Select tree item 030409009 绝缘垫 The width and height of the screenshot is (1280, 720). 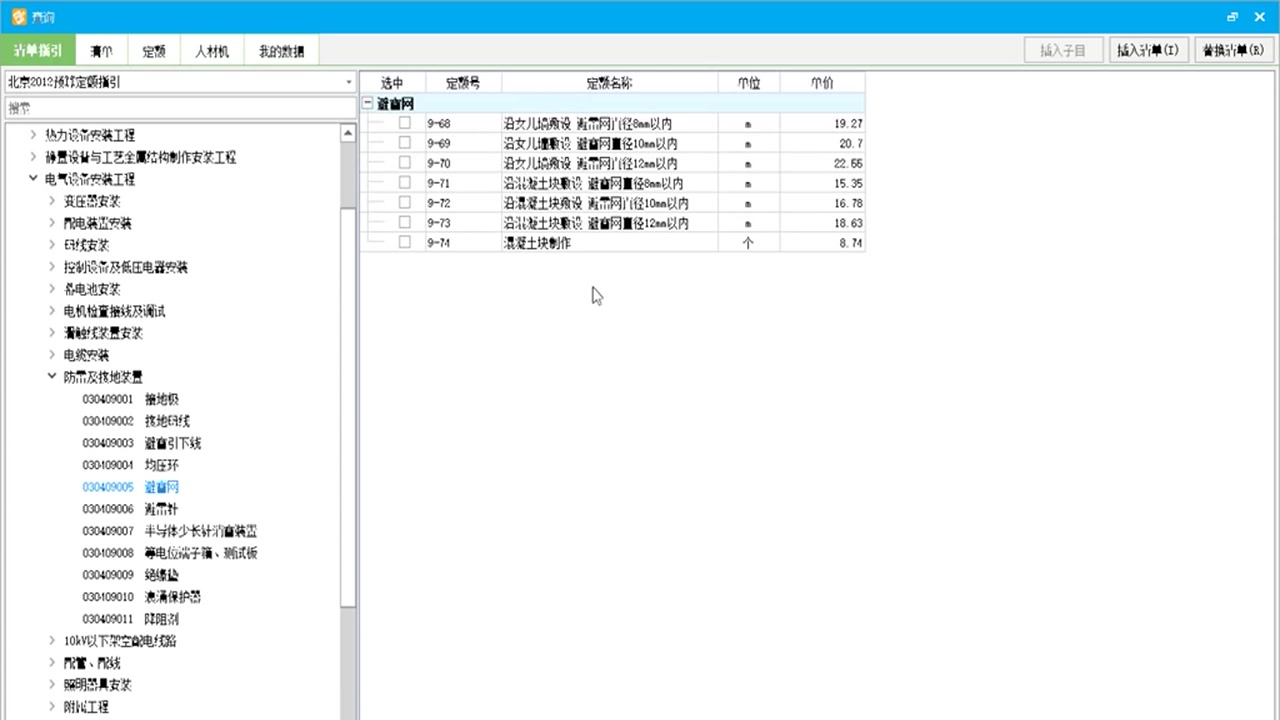point(130,575)
